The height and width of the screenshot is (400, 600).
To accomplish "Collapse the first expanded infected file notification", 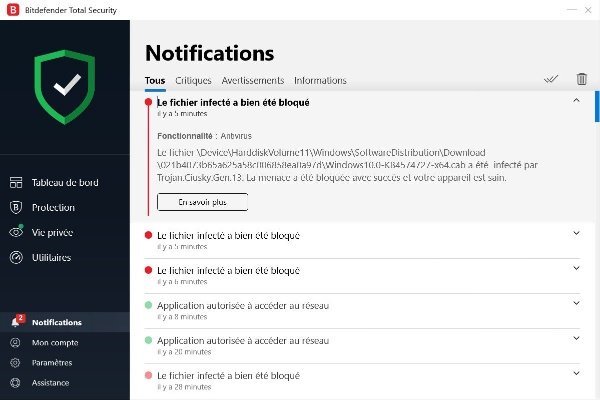I will (x=576, y=101).
